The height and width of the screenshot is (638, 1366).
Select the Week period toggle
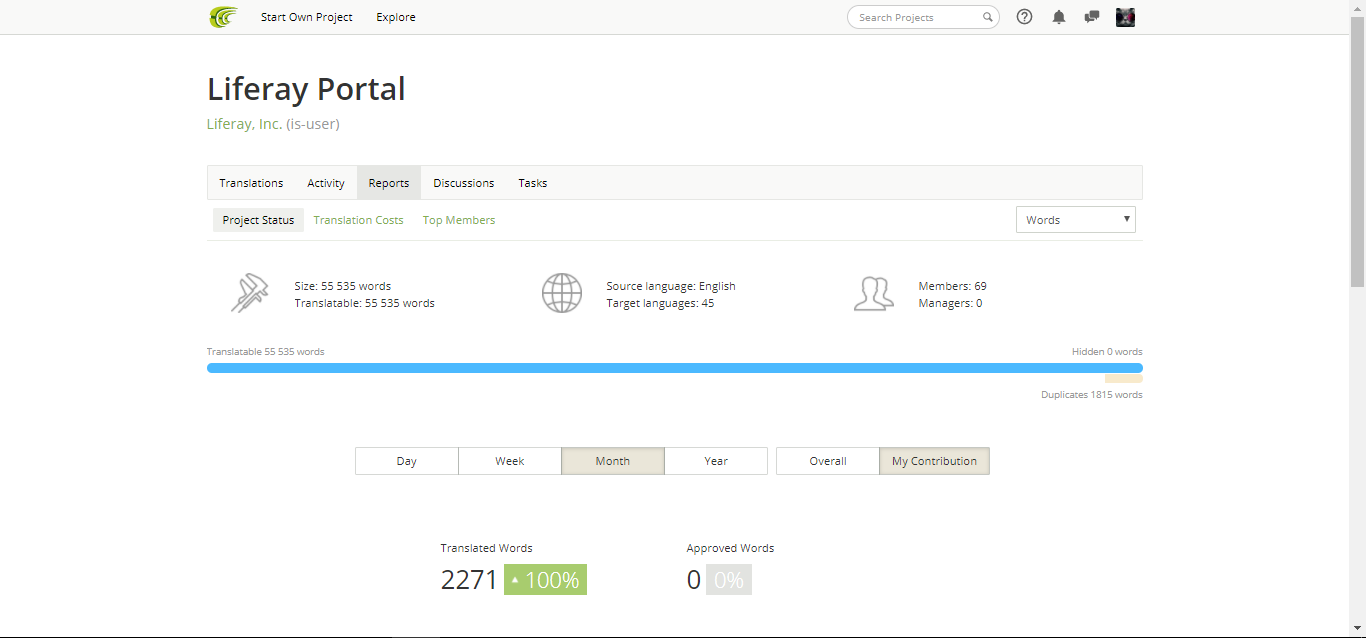coord(510,461)
